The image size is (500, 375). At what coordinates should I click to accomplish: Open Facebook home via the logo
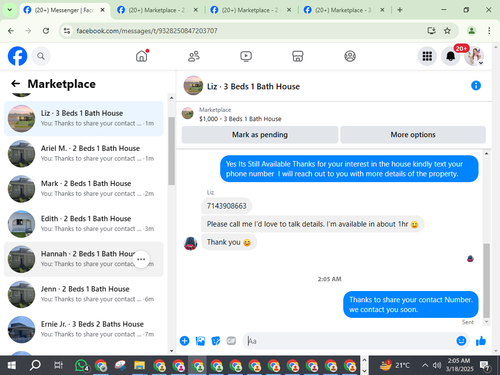tap(17, 56)
